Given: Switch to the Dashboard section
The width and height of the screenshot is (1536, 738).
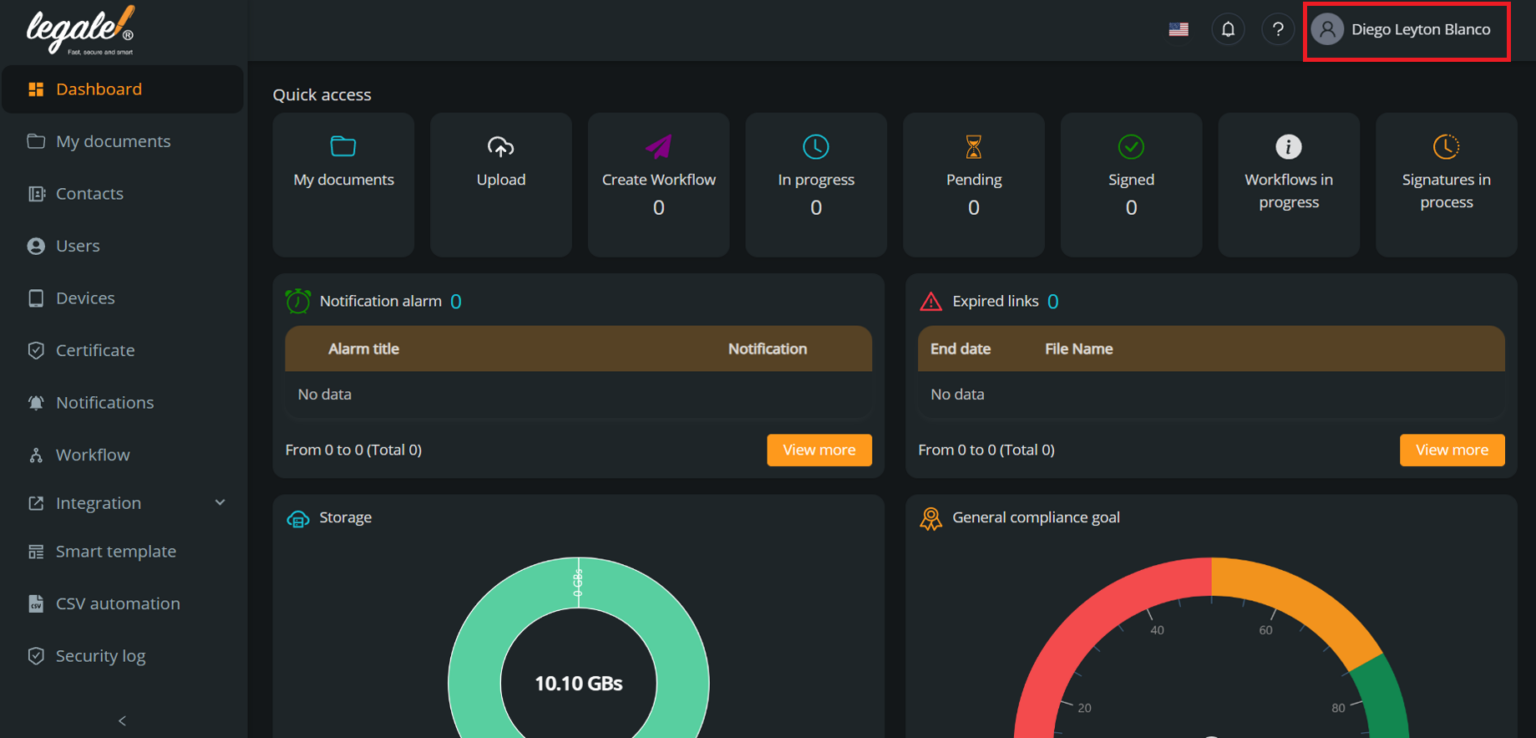Looking at the screenshot, I should (98, 89).
